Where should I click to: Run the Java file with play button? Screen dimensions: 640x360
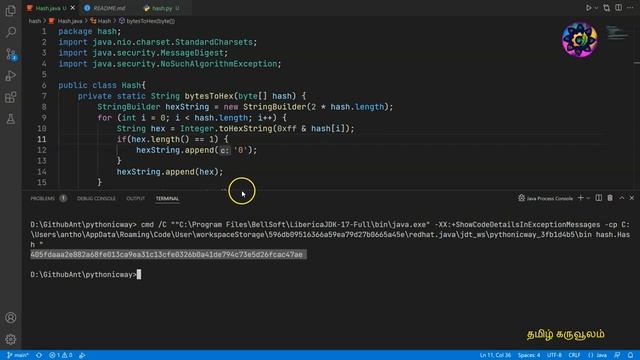(588, 8)
